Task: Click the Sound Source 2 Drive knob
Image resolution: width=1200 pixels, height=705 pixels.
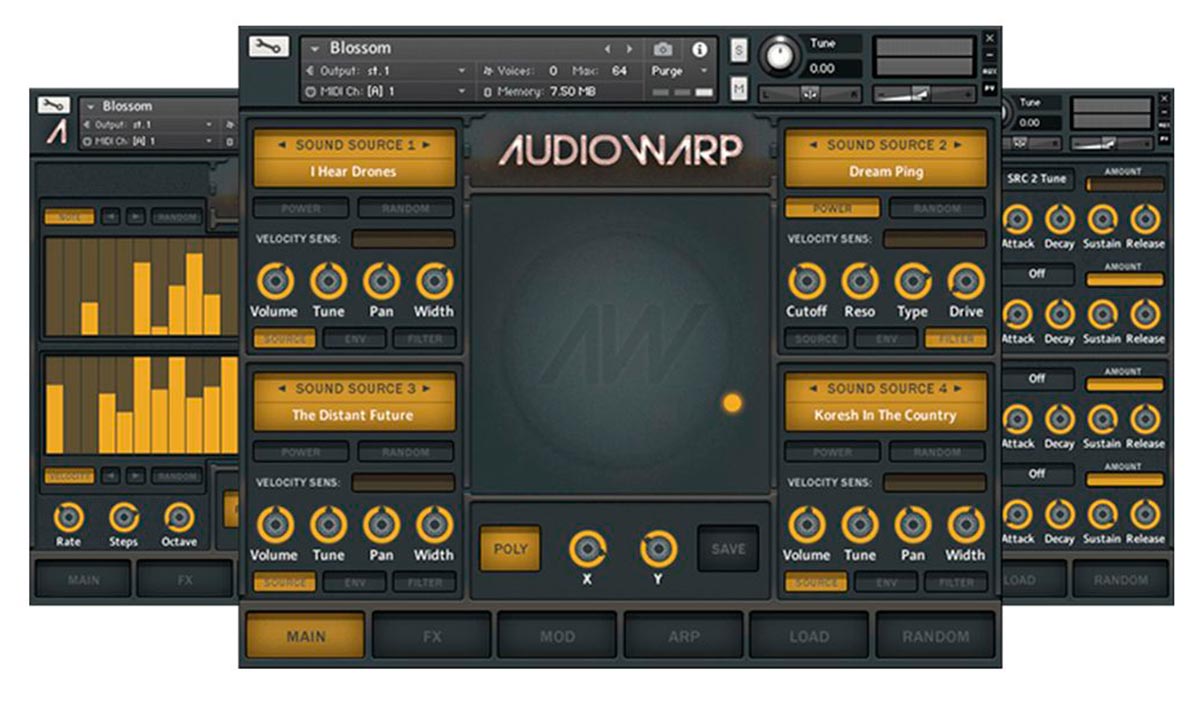Action: 966,282
